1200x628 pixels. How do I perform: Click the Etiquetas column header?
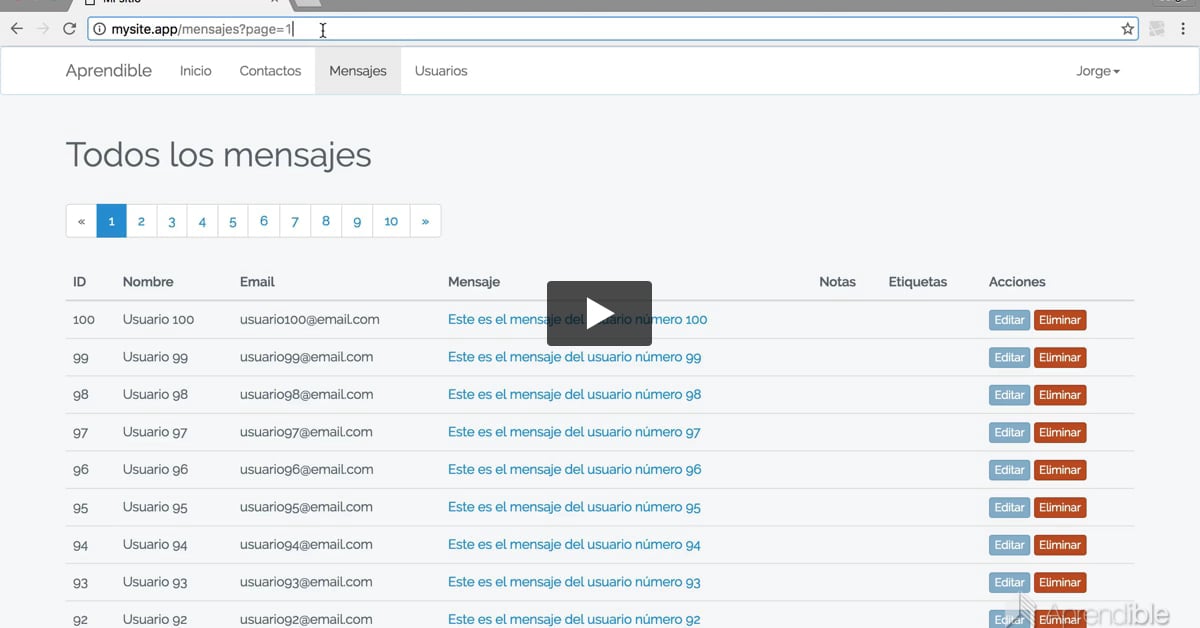[918, 282]
